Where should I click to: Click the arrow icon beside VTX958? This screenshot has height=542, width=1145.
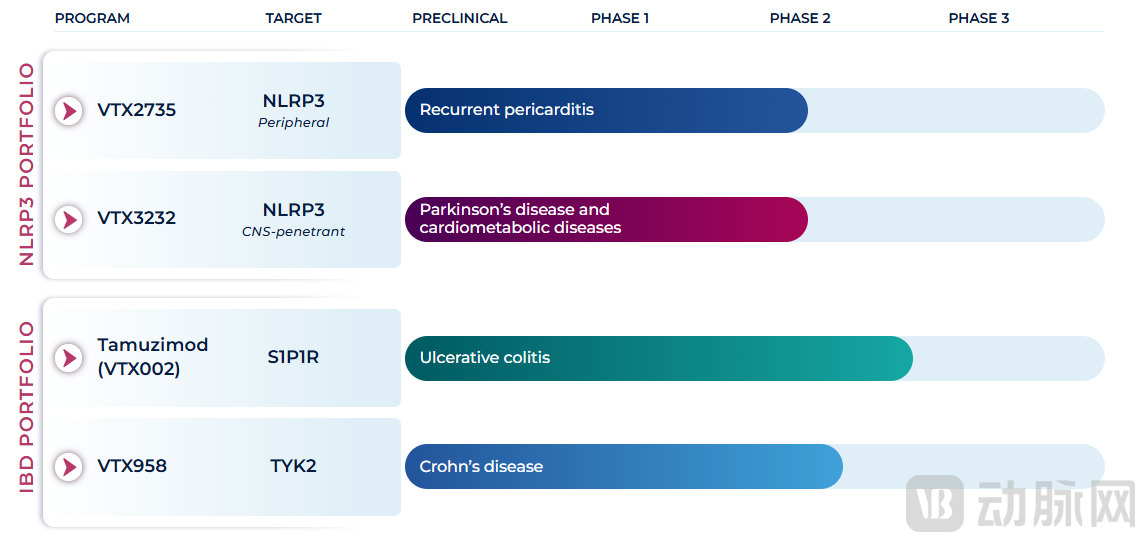(x=69, y=467)
